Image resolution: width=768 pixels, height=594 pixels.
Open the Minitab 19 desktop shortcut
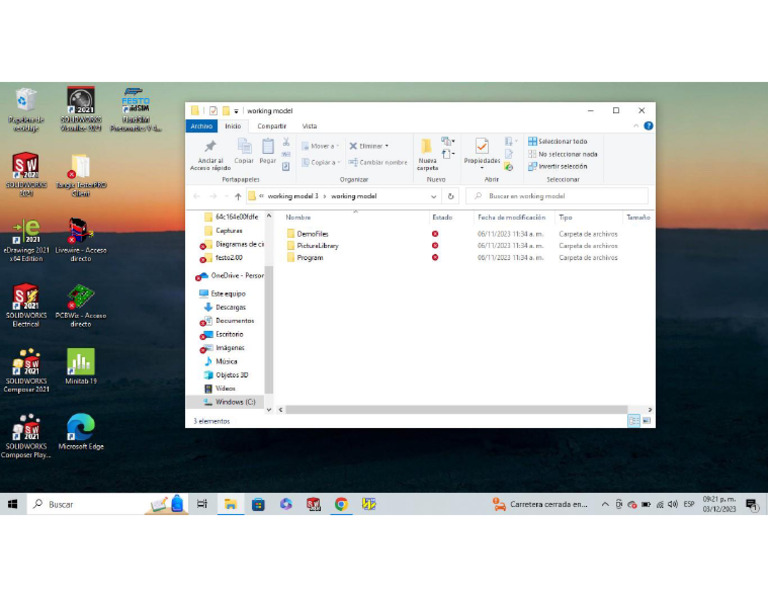pyautogui.click(x=80, y=362)
